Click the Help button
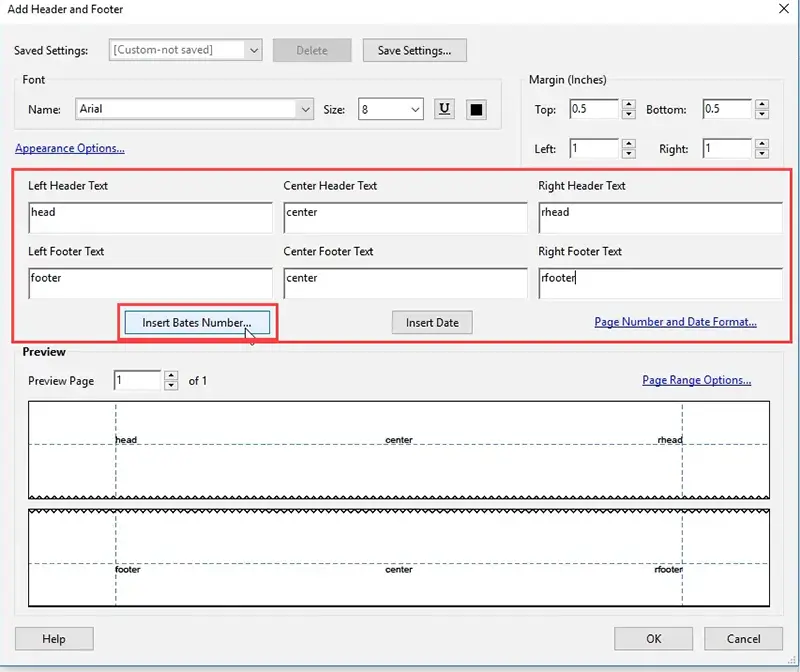Viewport: 800px width, 672px height. [54, 639]
